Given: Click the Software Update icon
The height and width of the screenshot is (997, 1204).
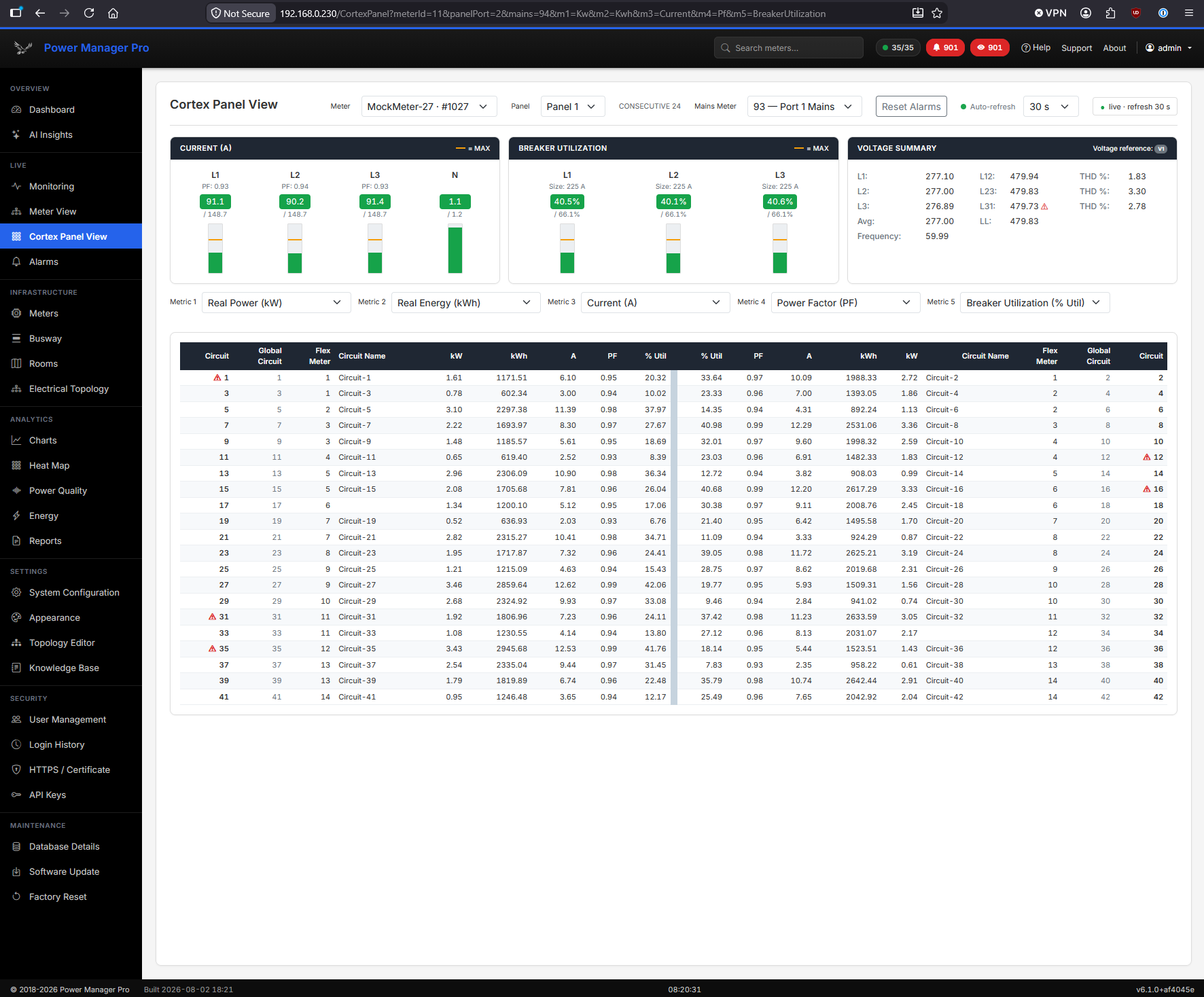Looking at the screenshot, I should coord(16,871).
